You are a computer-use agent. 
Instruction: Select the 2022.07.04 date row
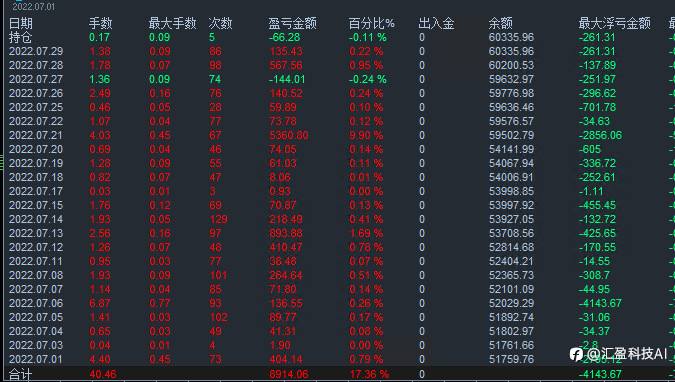coord(36,331)
